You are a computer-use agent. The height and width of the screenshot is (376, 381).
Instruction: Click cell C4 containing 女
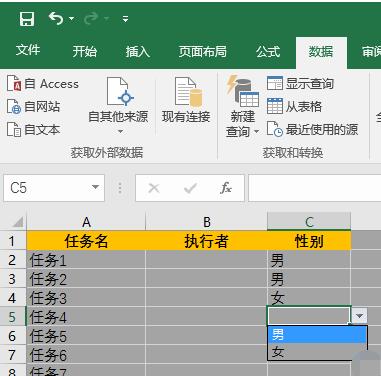309,298
